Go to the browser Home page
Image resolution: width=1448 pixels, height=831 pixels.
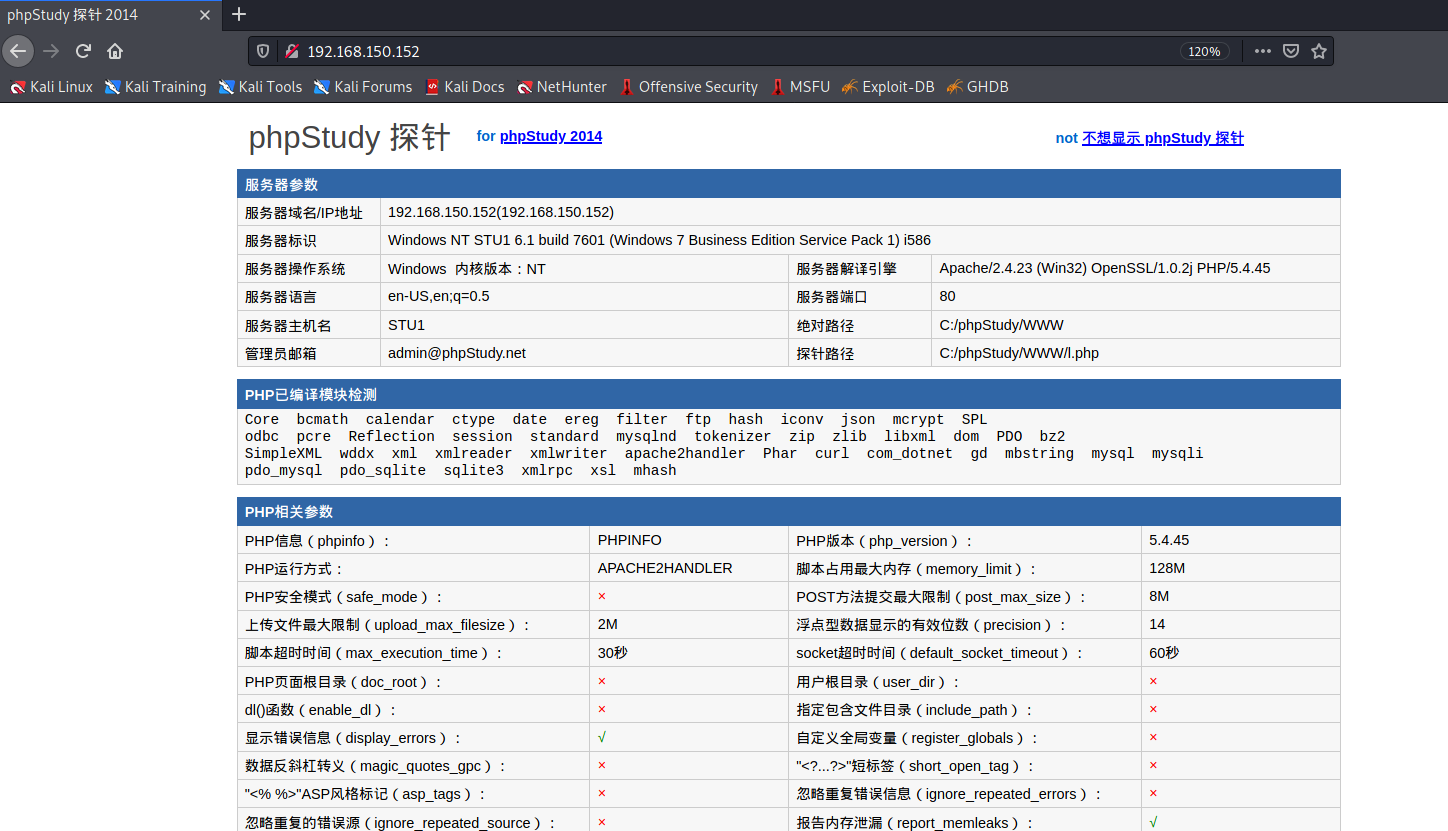tap(115, 51)
